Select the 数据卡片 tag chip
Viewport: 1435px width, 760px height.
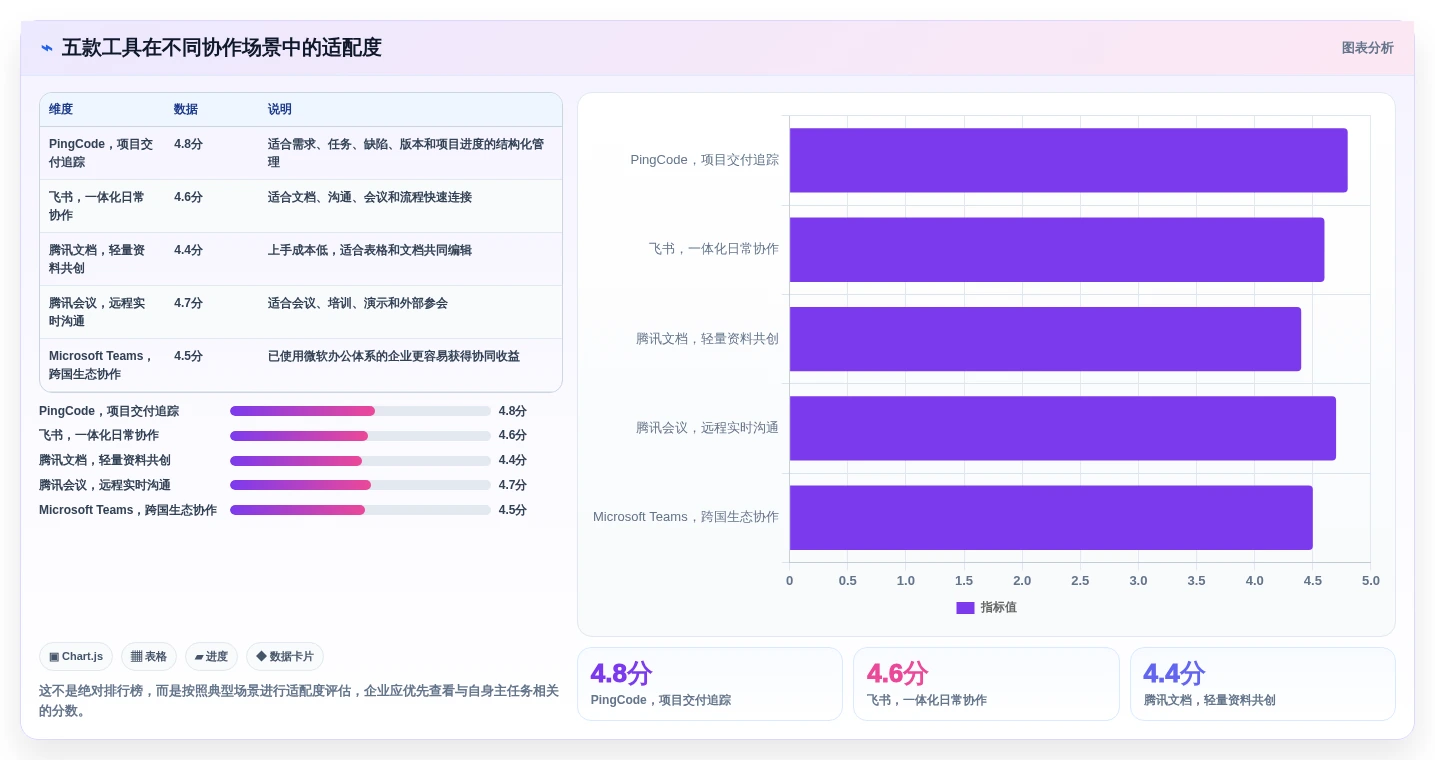(x=285, y=657)
